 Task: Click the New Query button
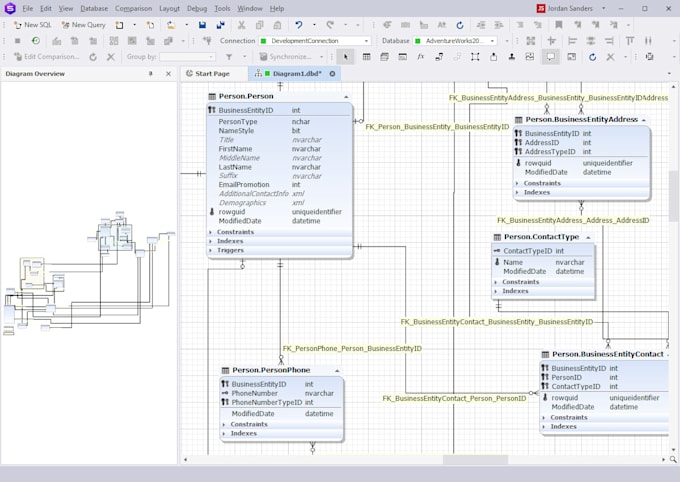coord(83,25)
